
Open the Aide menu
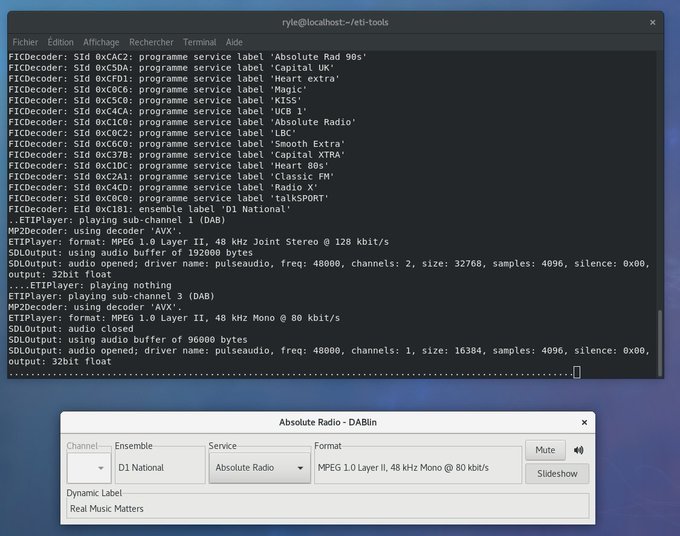pyautogui.click(x=234, y=42)
